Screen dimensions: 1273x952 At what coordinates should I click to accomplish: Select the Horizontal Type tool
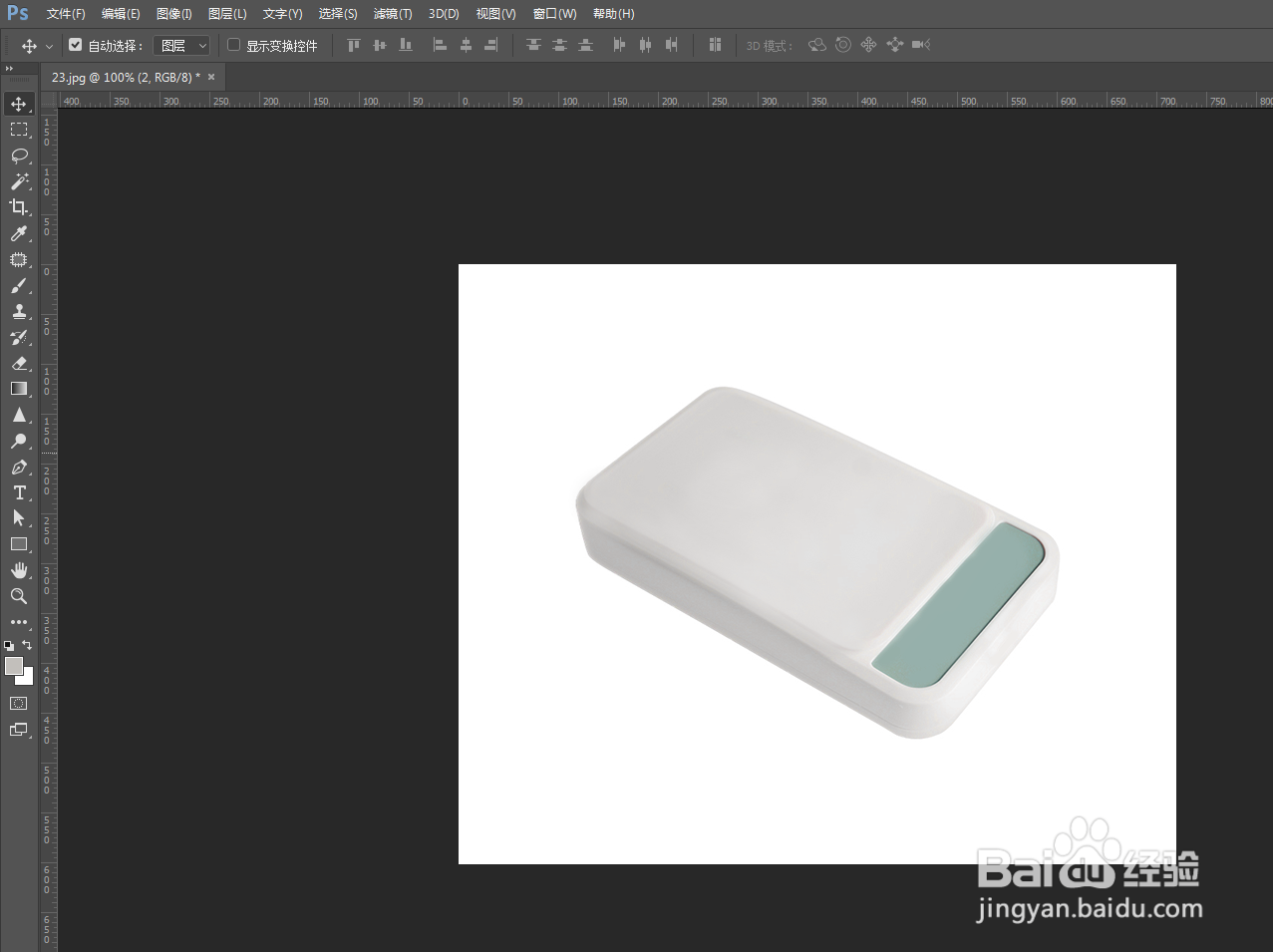[19, 492]
